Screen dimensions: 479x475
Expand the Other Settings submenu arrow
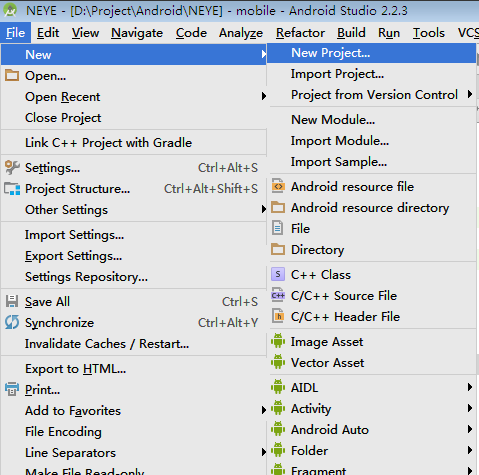264,209
